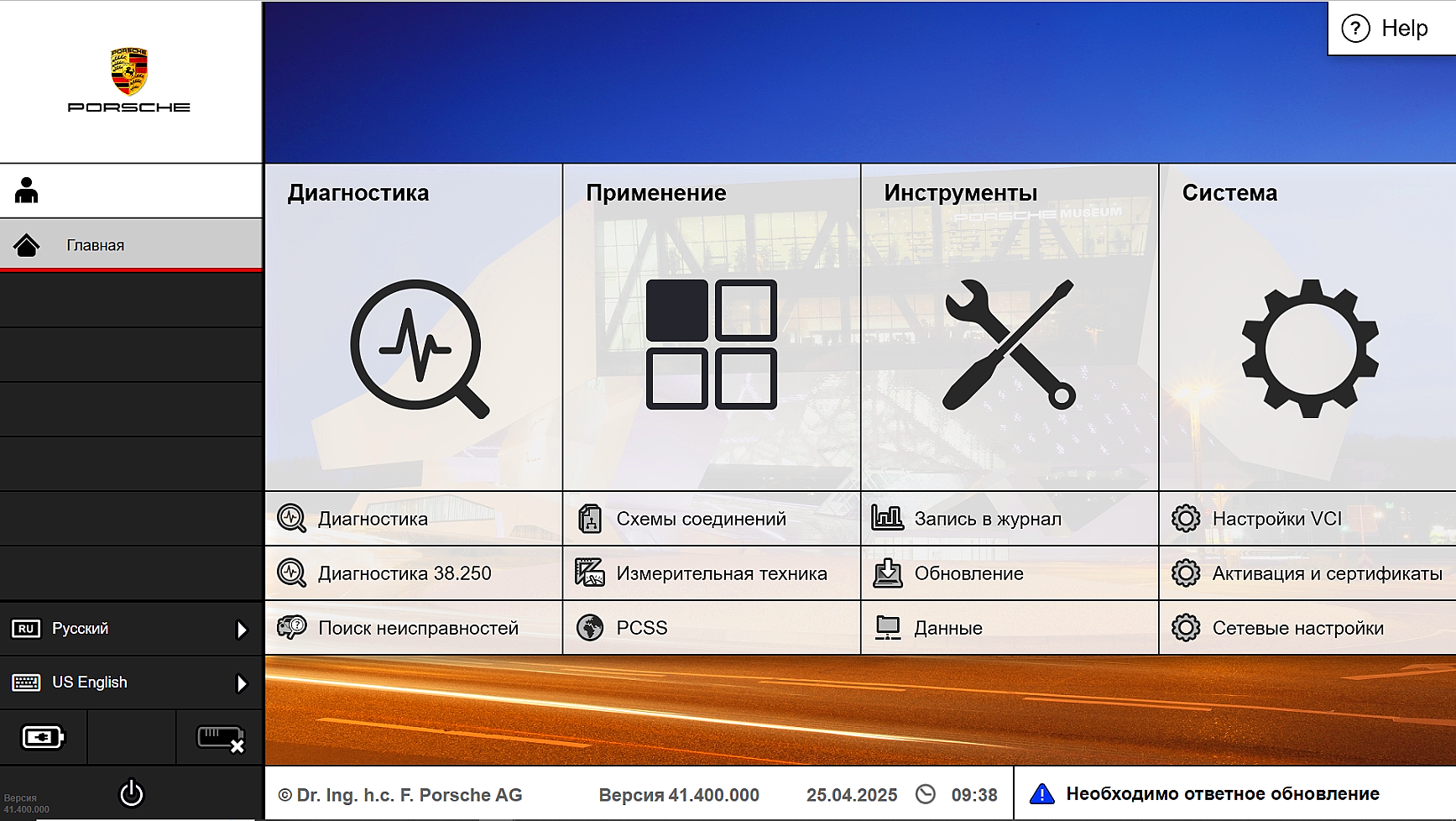Open Настройки VCI entry
This screenshot has height=821, width=1456.
[x=1307, y=519]
